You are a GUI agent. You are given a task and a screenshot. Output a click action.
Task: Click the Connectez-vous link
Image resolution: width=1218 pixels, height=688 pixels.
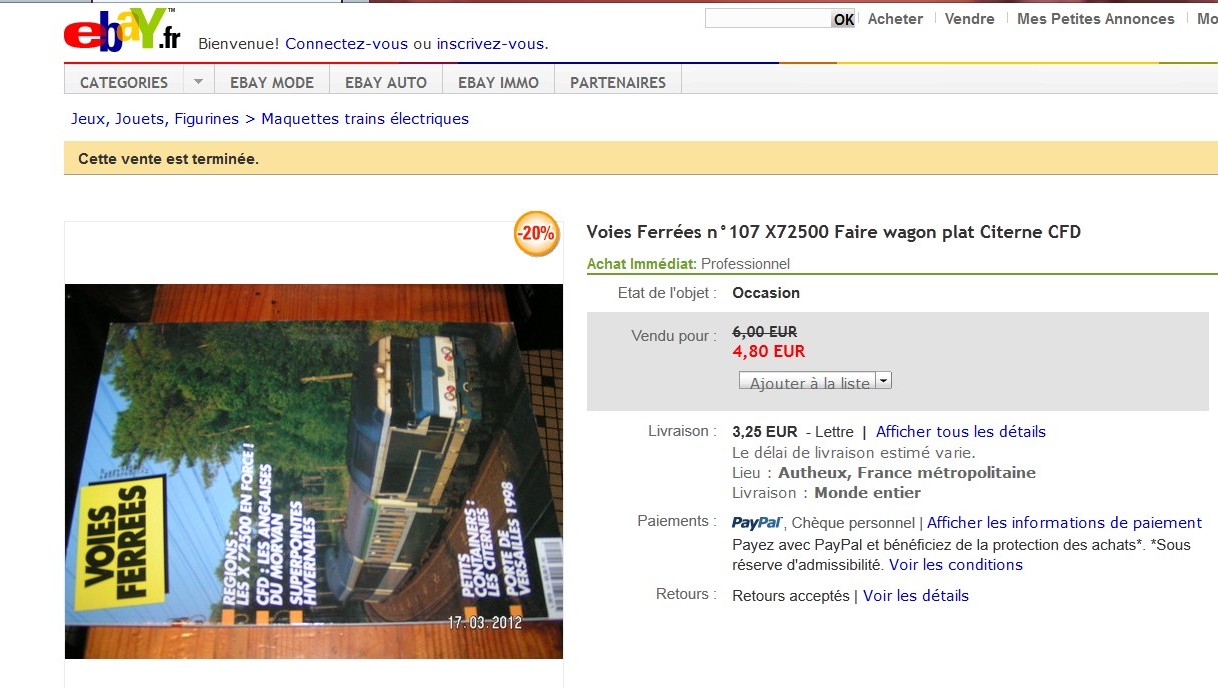pos(347,44)
